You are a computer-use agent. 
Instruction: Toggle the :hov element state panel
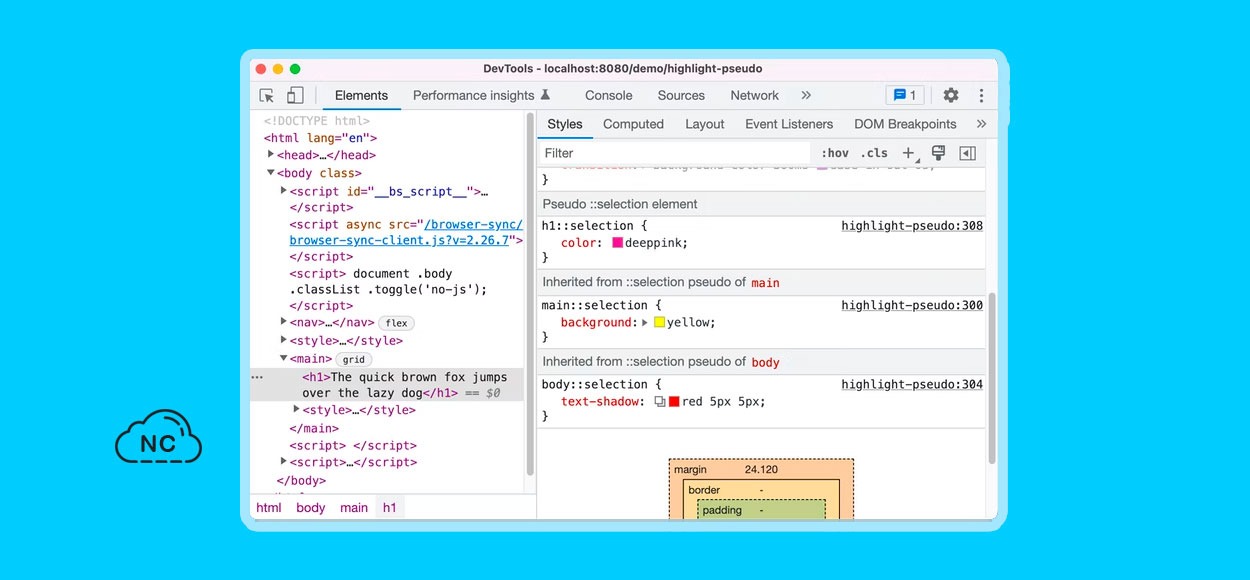[x=835, y=153]
